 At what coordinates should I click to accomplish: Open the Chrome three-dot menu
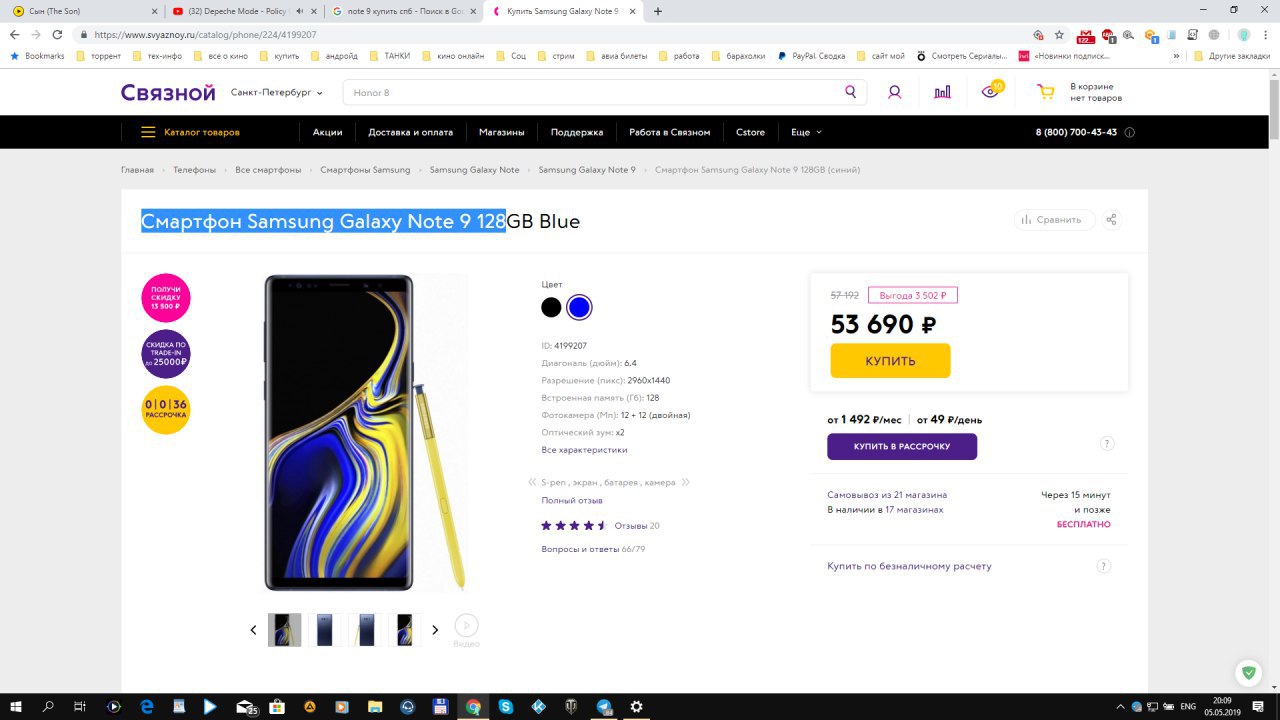click(1266, 34)
